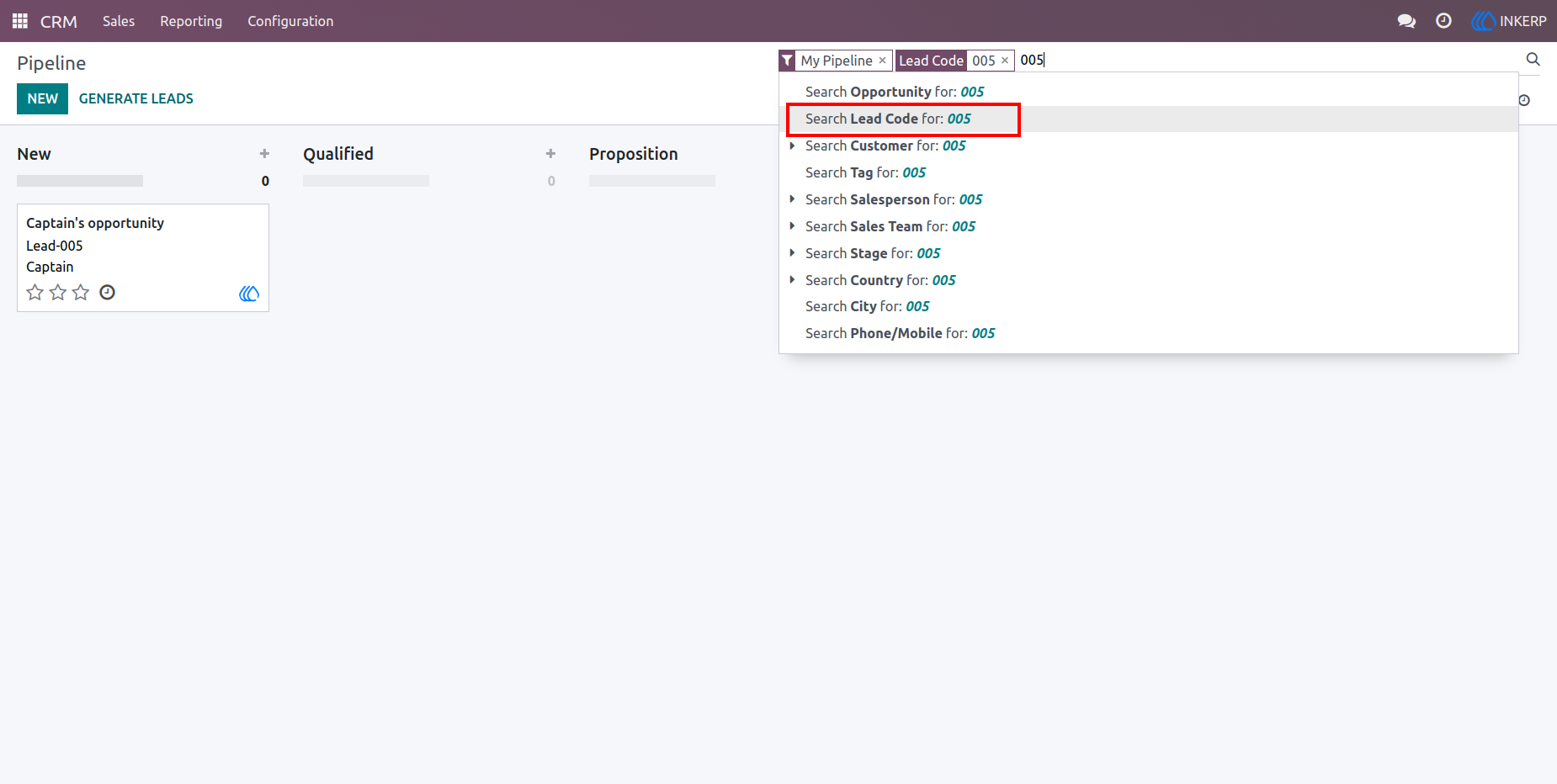
Task: Open the Configuration menu
Action: tap(290, 21)
